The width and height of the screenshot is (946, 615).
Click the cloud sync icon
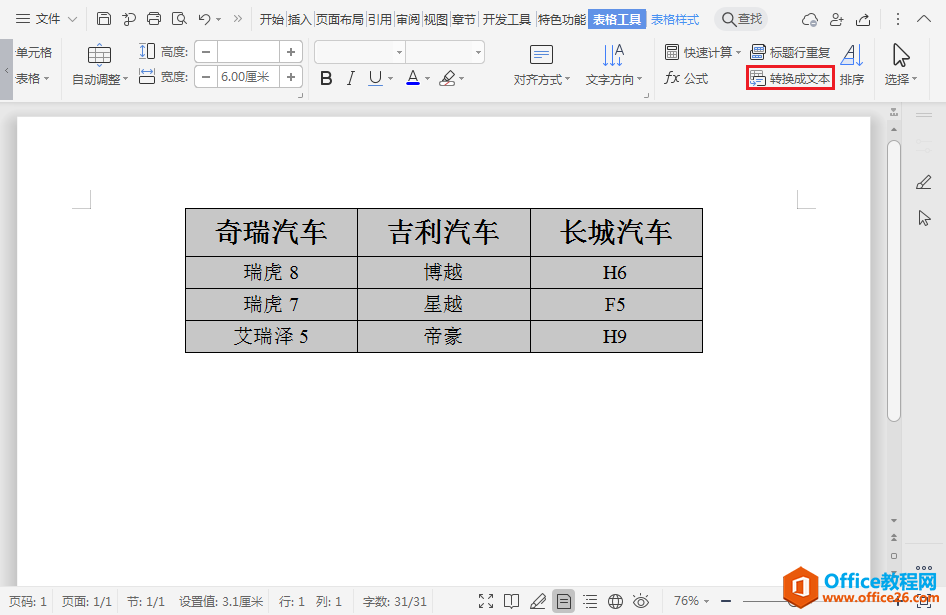point(810,20)
